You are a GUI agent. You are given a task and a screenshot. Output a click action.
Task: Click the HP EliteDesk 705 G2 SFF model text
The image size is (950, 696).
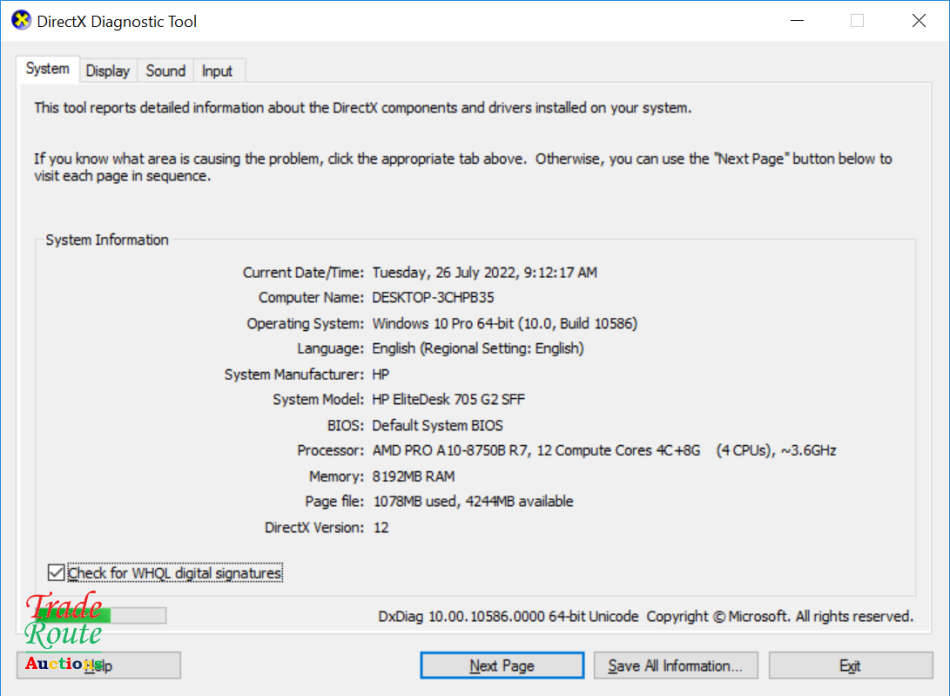click(x=448, y=400)
